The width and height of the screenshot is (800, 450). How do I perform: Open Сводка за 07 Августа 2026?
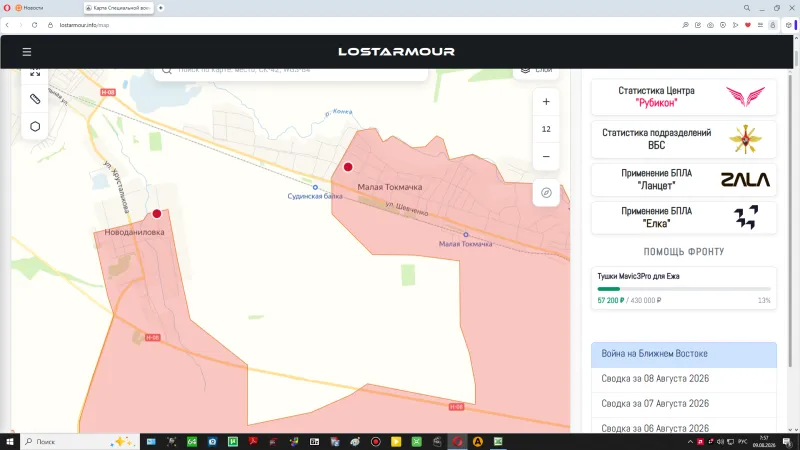tap(684, 404)
